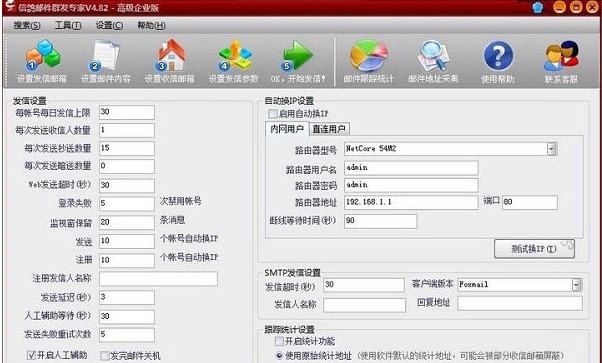Click 每帐号每日发信上限 input field

[x=127, y=113]
